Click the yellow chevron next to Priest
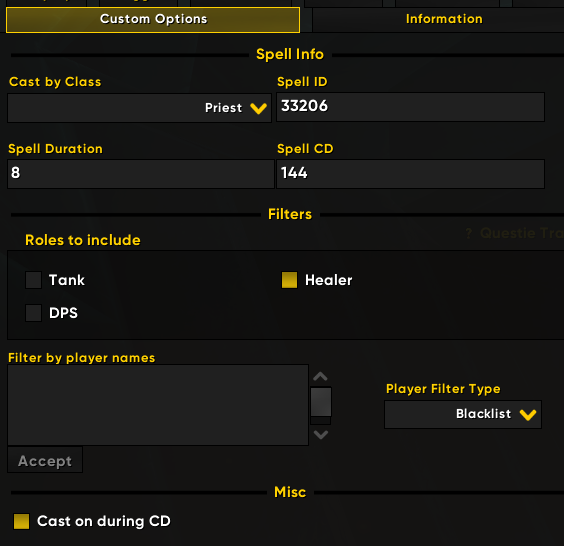 point(259,108)
